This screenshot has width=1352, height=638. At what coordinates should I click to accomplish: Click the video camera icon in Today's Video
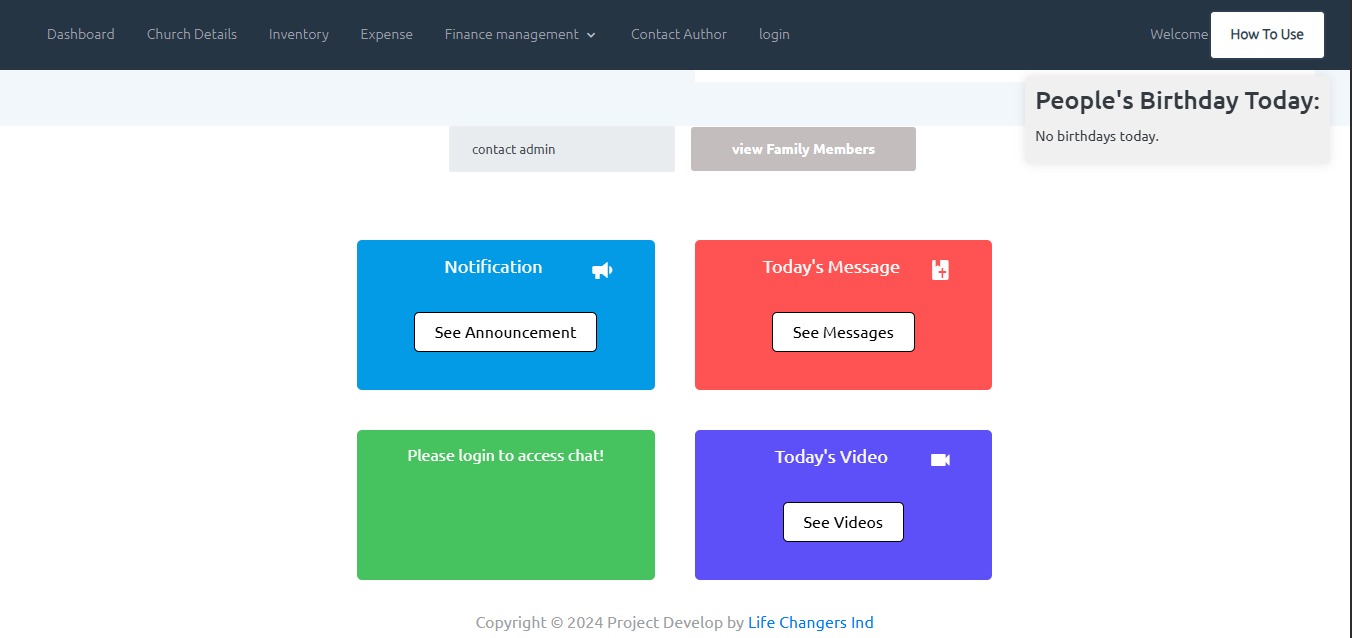pos(940,460)
